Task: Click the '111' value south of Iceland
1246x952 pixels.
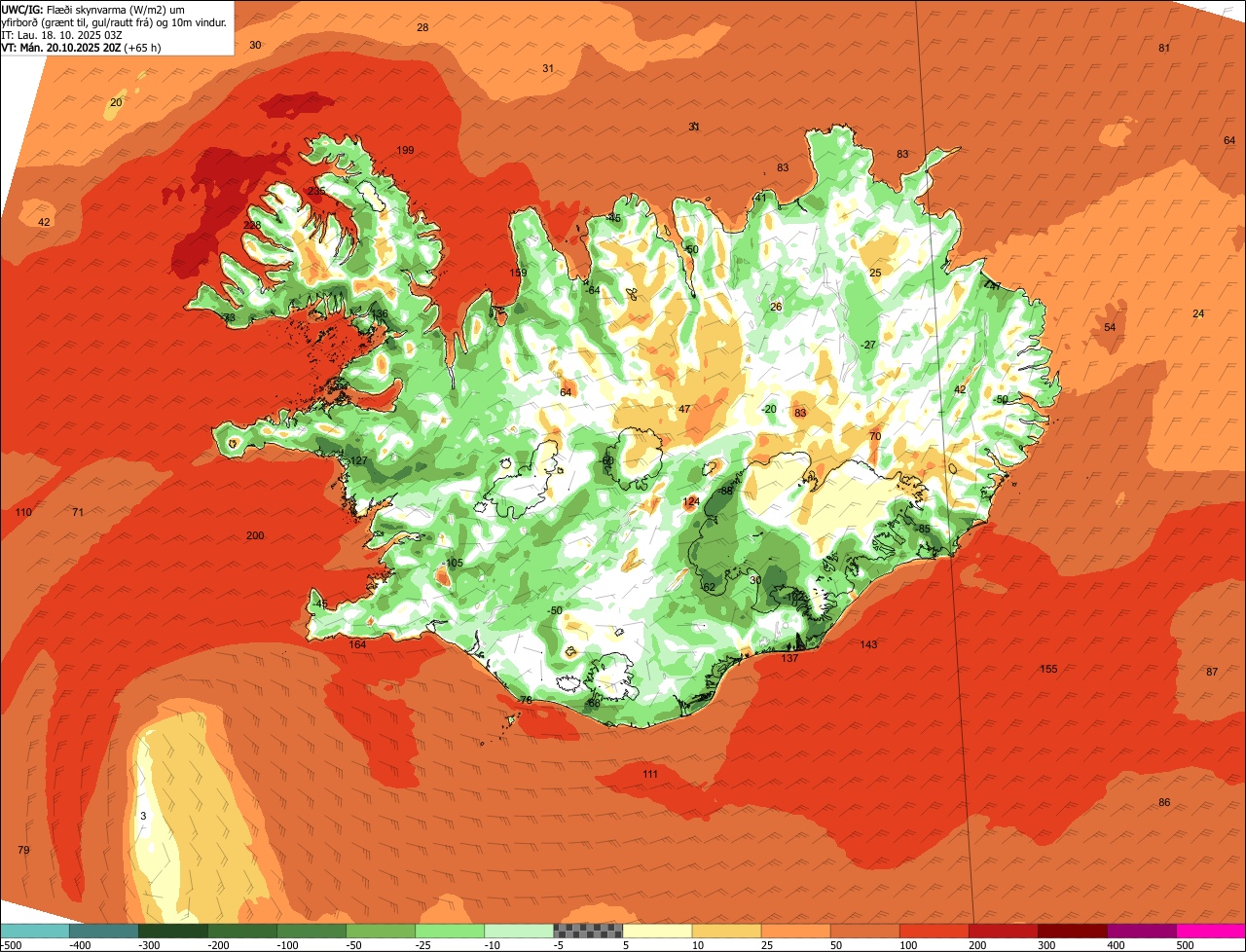Action: click(650, 774)
